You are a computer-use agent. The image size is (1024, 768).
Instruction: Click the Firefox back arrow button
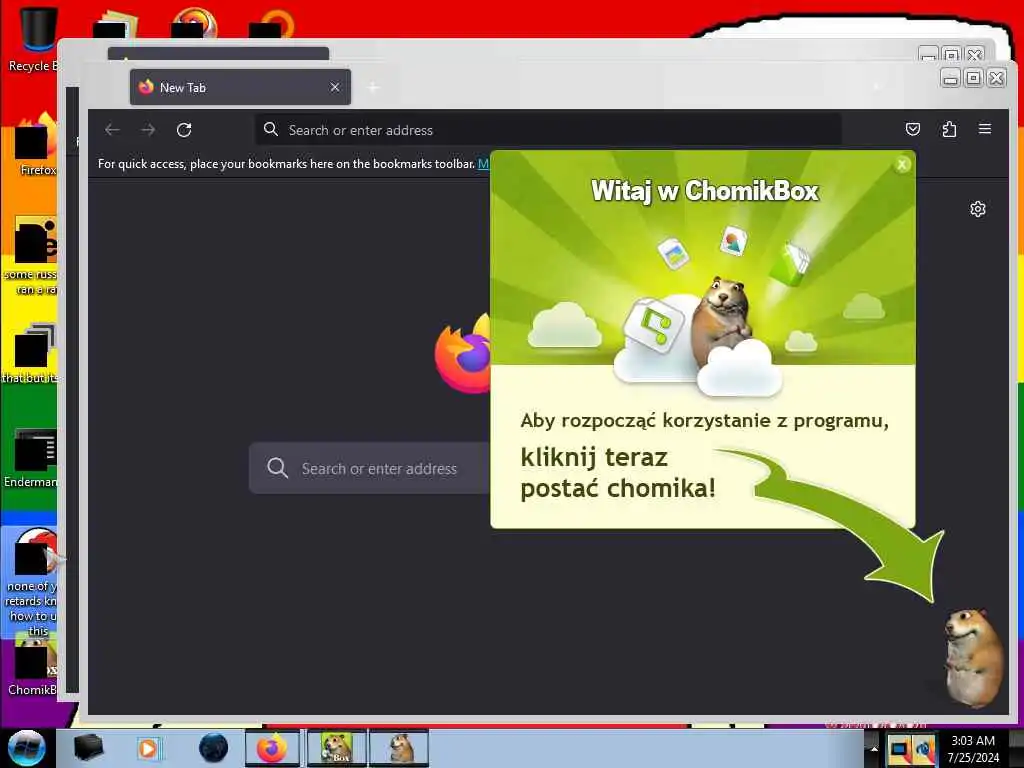coord(112,130)
